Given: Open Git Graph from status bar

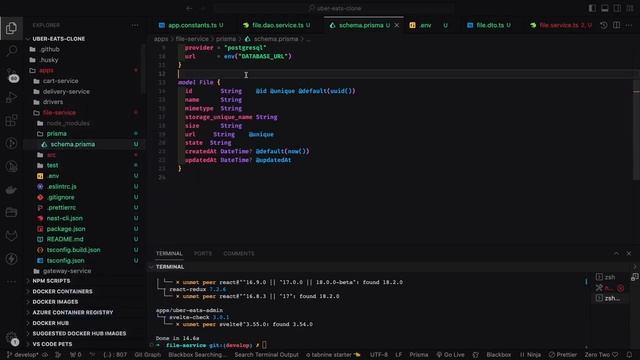Looking at the screenshot, I should click(x=148, y=355).
